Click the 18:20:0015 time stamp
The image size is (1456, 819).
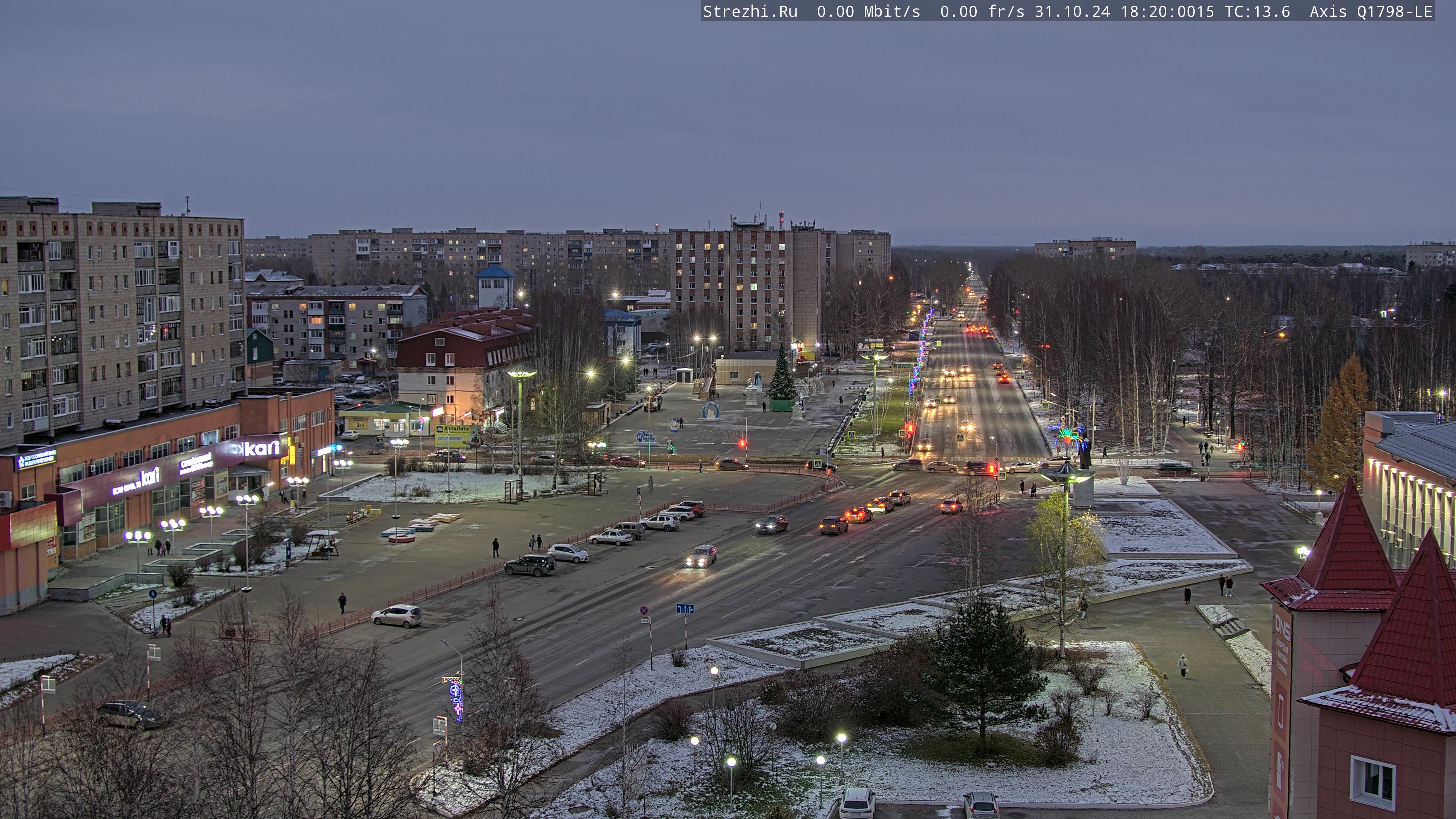[x=1167, y=11]
